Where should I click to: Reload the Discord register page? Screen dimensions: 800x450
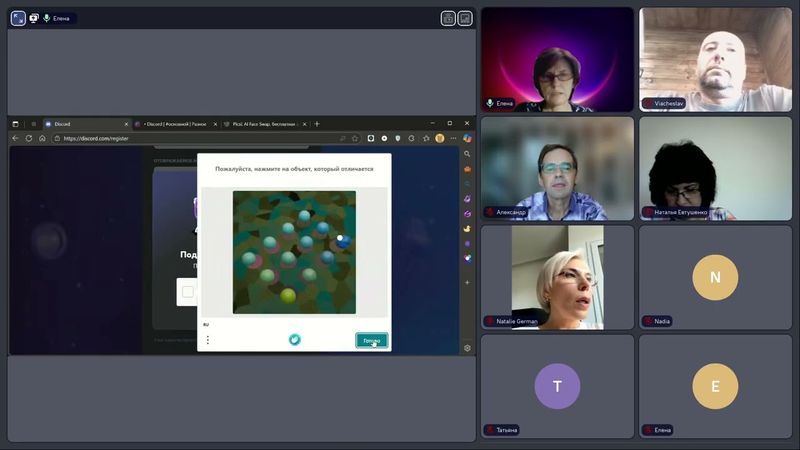29,138
